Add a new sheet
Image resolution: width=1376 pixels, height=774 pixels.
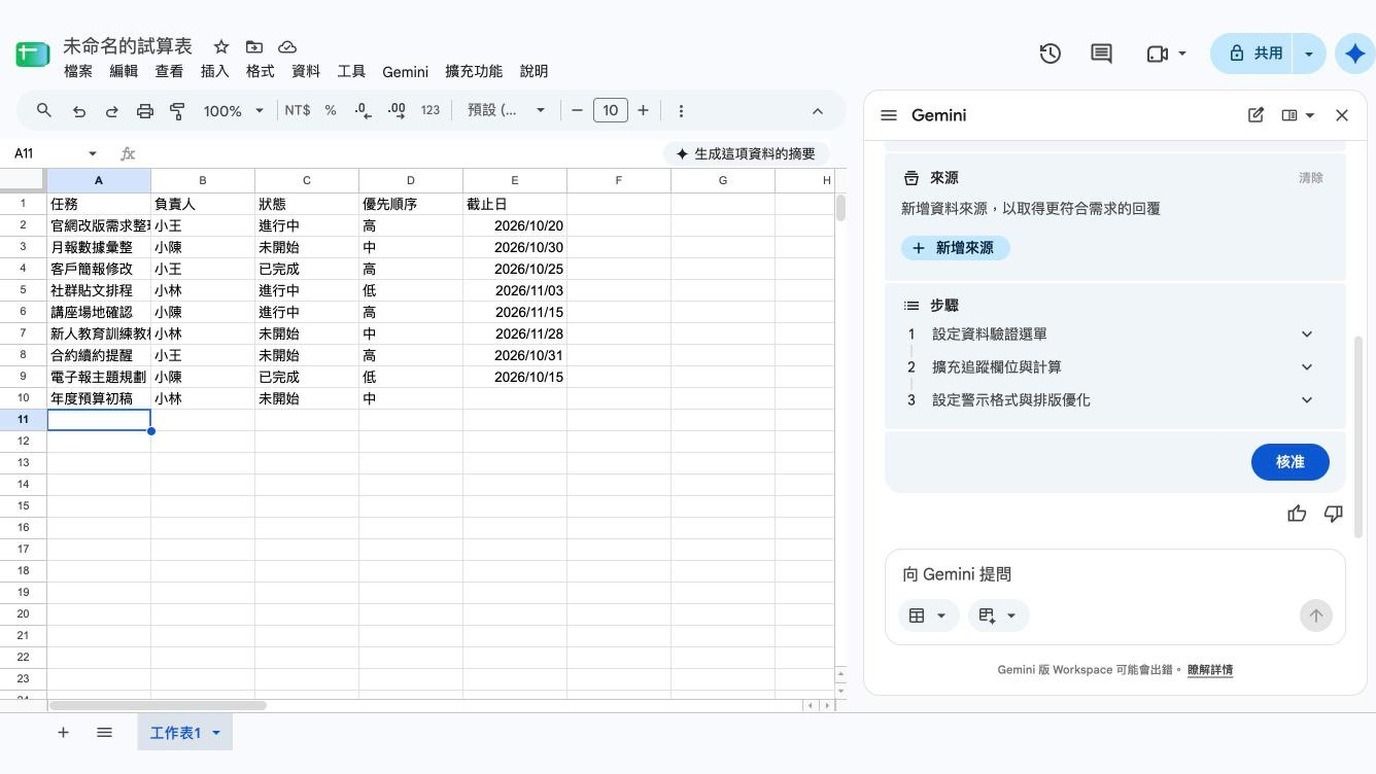point(63,733)
